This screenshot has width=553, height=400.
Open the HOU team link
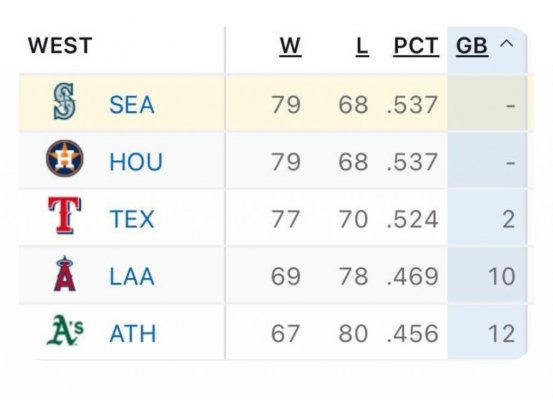(x=136, y=162)
